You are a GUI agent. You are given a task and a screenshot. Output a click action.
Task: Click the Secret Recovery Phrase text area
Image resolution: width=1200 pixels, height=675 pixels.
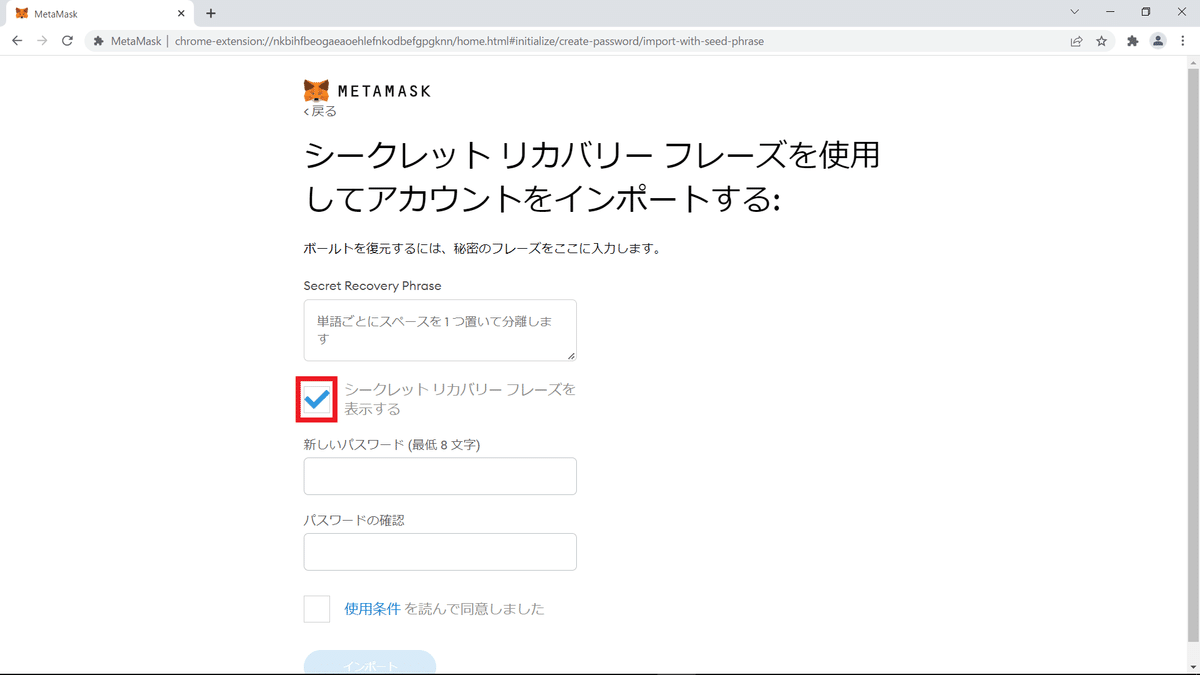pos(440,330)
